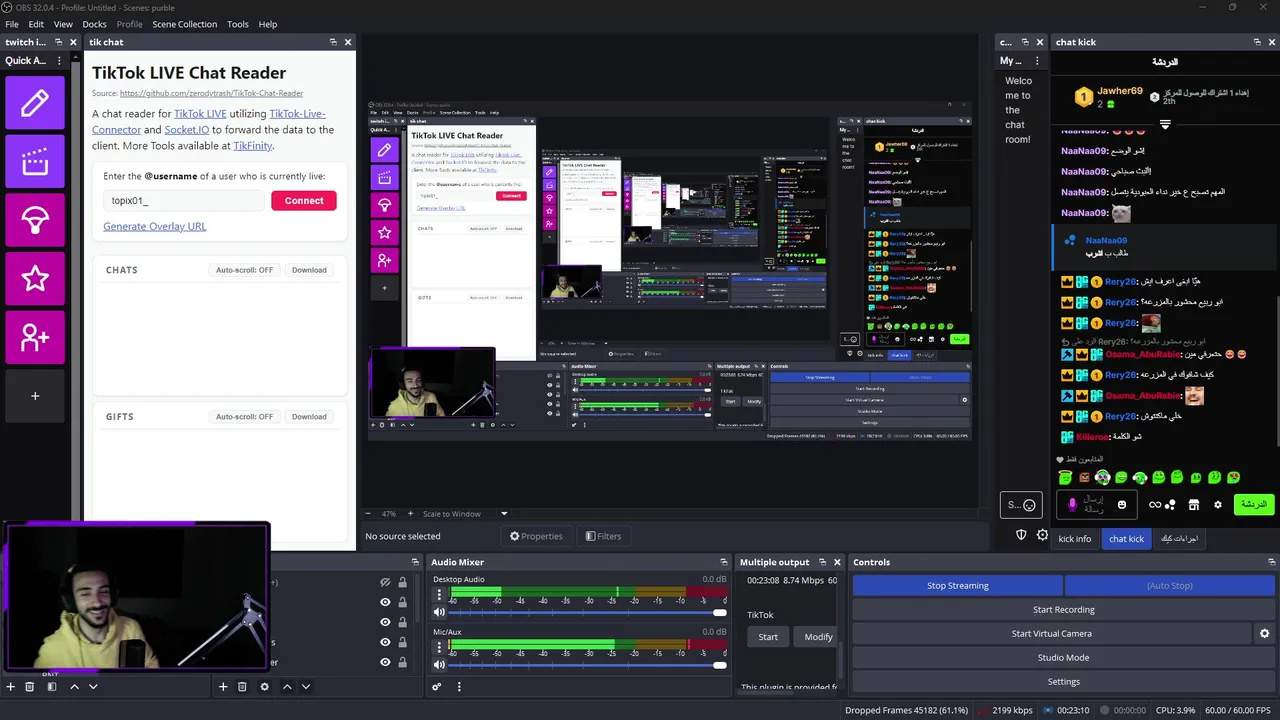Image resolution: width=1280 pixels, height=720 pixels.
Task: Add a source with the plus icon
Action: tap(223, 687)
